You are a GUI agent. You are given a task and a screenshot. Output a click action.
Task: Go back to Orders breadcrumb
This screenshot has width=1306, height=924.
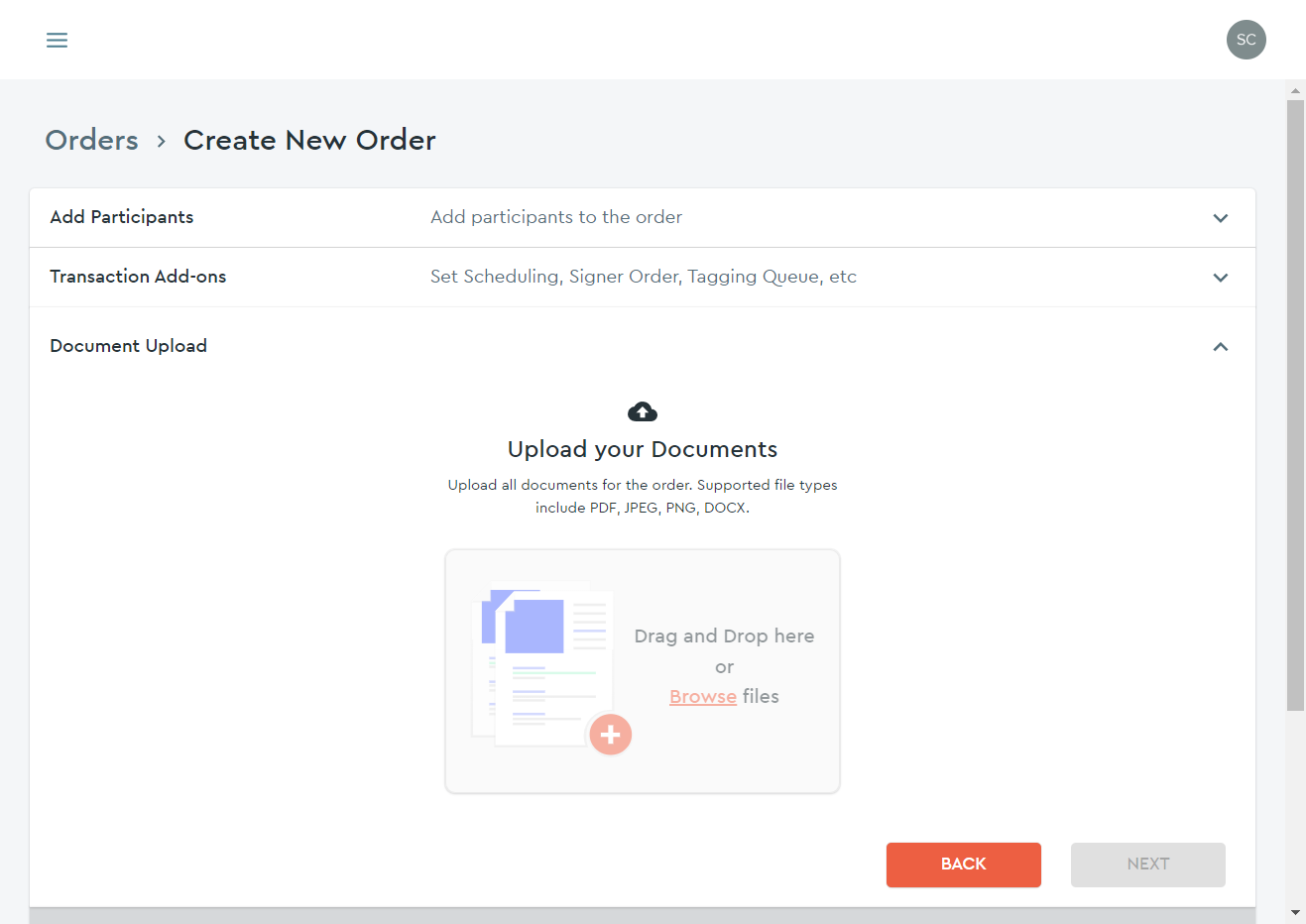point(92,140)
